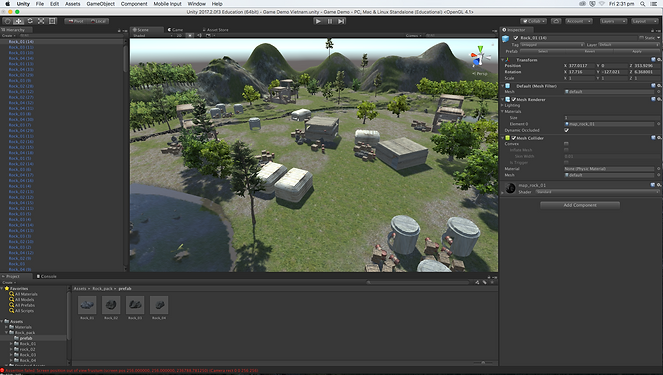Open the Shader dropdown
This screenshot has width=663, height=375.
597,192
